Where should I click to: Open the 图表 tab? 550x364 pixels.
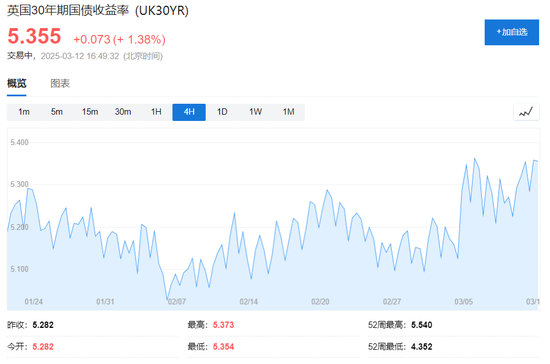[x=60, y=83]
